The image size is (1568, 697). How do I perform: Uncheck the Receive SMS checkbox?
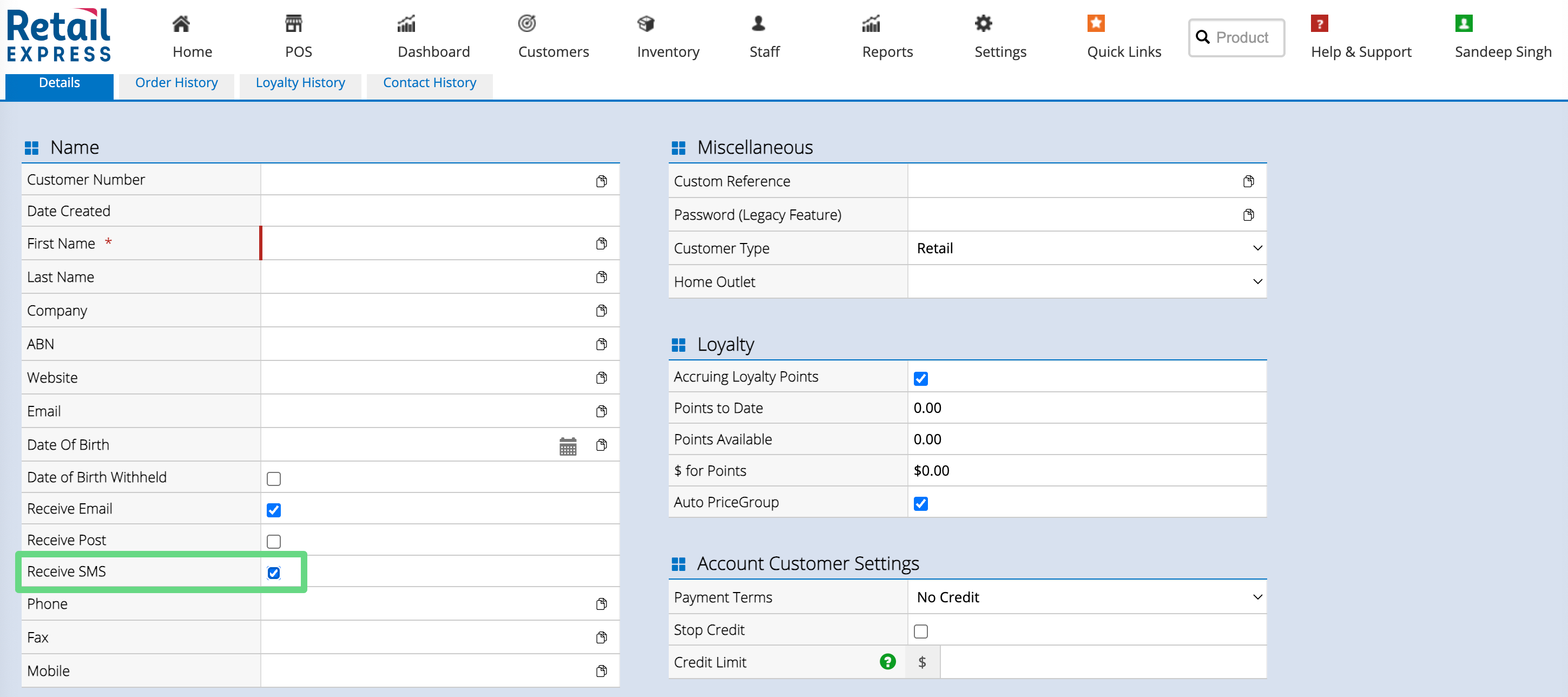point(274,573)
